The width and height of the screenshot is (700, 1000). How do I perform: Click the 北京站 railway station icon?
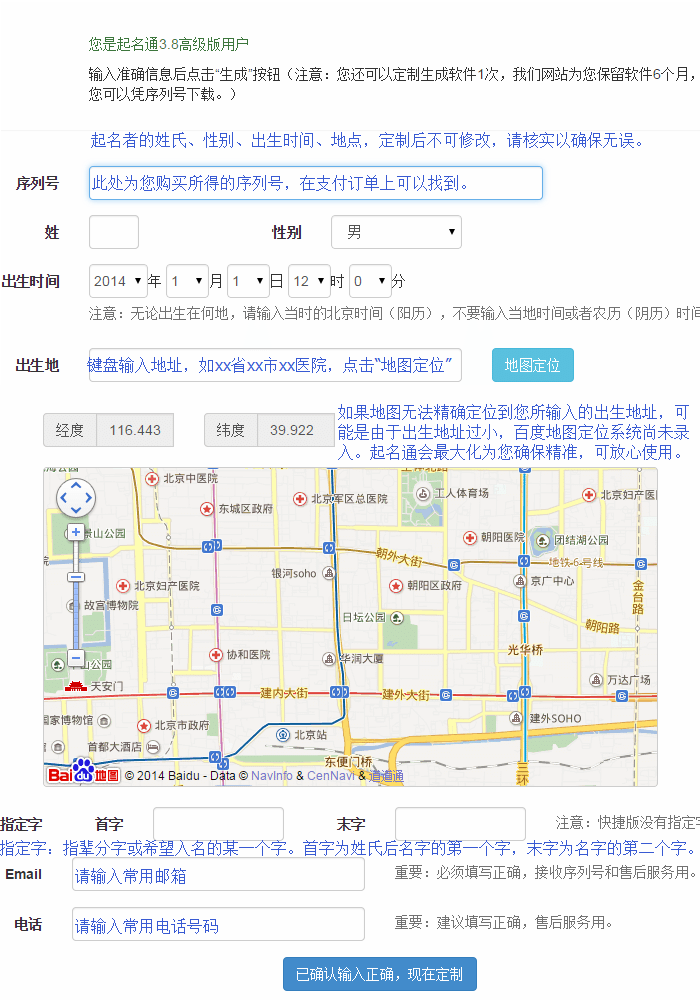pos(283,734)
